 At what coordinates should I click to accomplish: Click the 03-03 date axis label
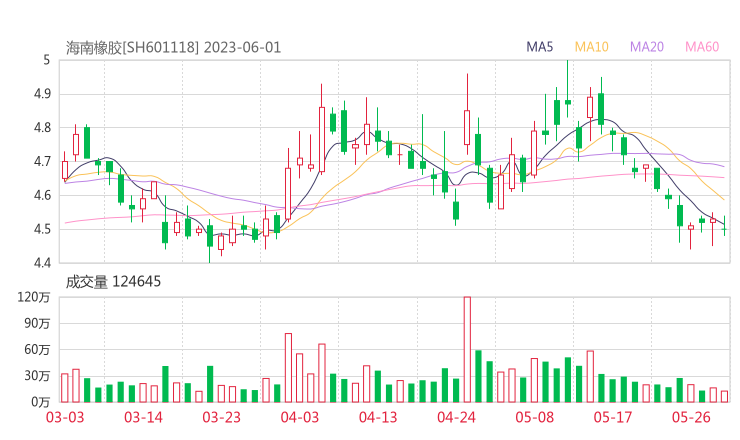(65, 417)
